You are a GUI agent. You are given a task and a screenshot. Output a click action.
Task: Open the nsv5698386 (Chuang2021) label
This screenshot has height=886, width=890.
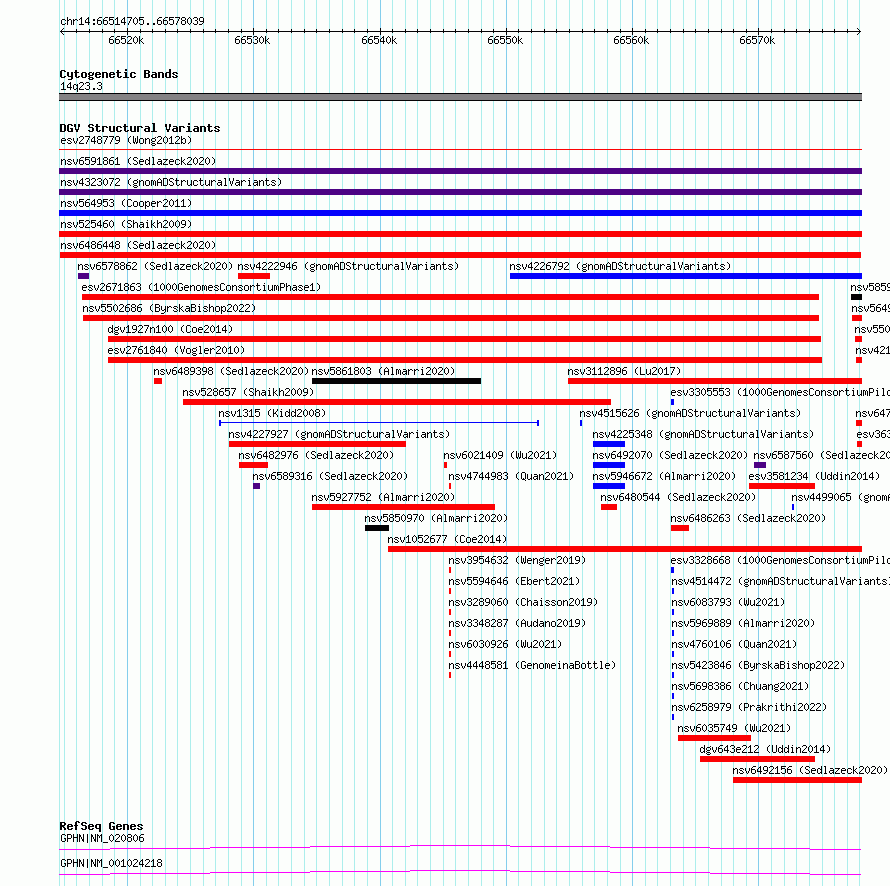coord(740,686)
